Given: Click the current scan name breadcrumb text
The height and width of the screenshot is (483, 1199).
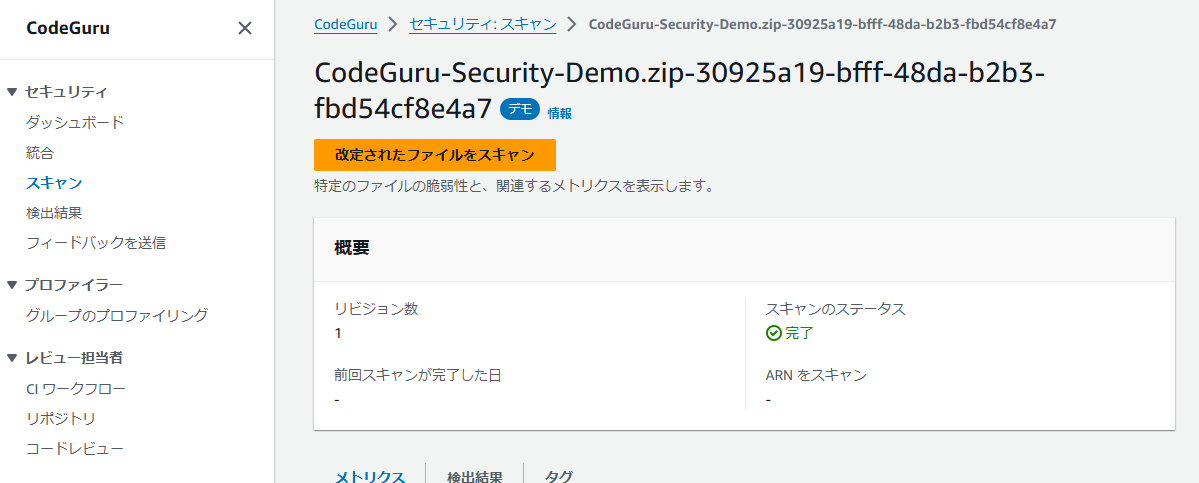Looking at the screenshot, I should click(x=823, y=24).
